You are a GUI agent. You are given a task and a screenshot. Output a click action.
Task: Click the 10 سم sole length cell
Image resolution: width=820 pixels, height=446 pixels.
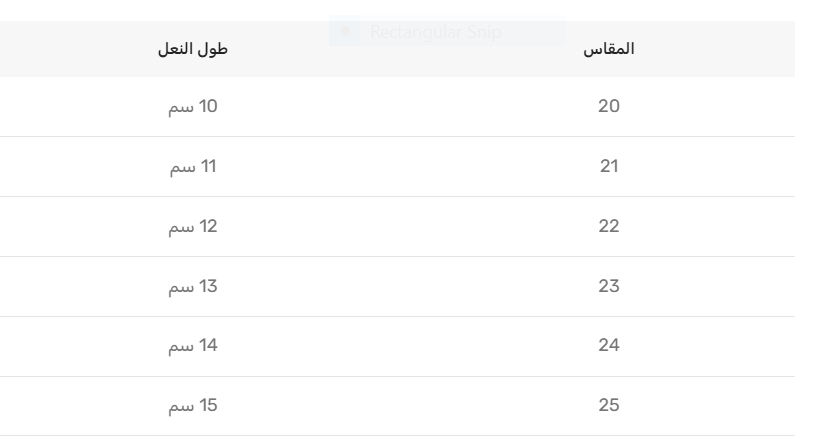193,106
